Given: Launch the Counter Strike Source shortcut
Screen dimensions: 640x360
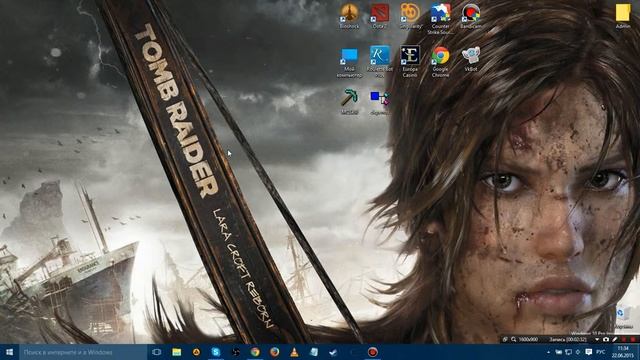Looking at the screenshot, I should 440,19.
